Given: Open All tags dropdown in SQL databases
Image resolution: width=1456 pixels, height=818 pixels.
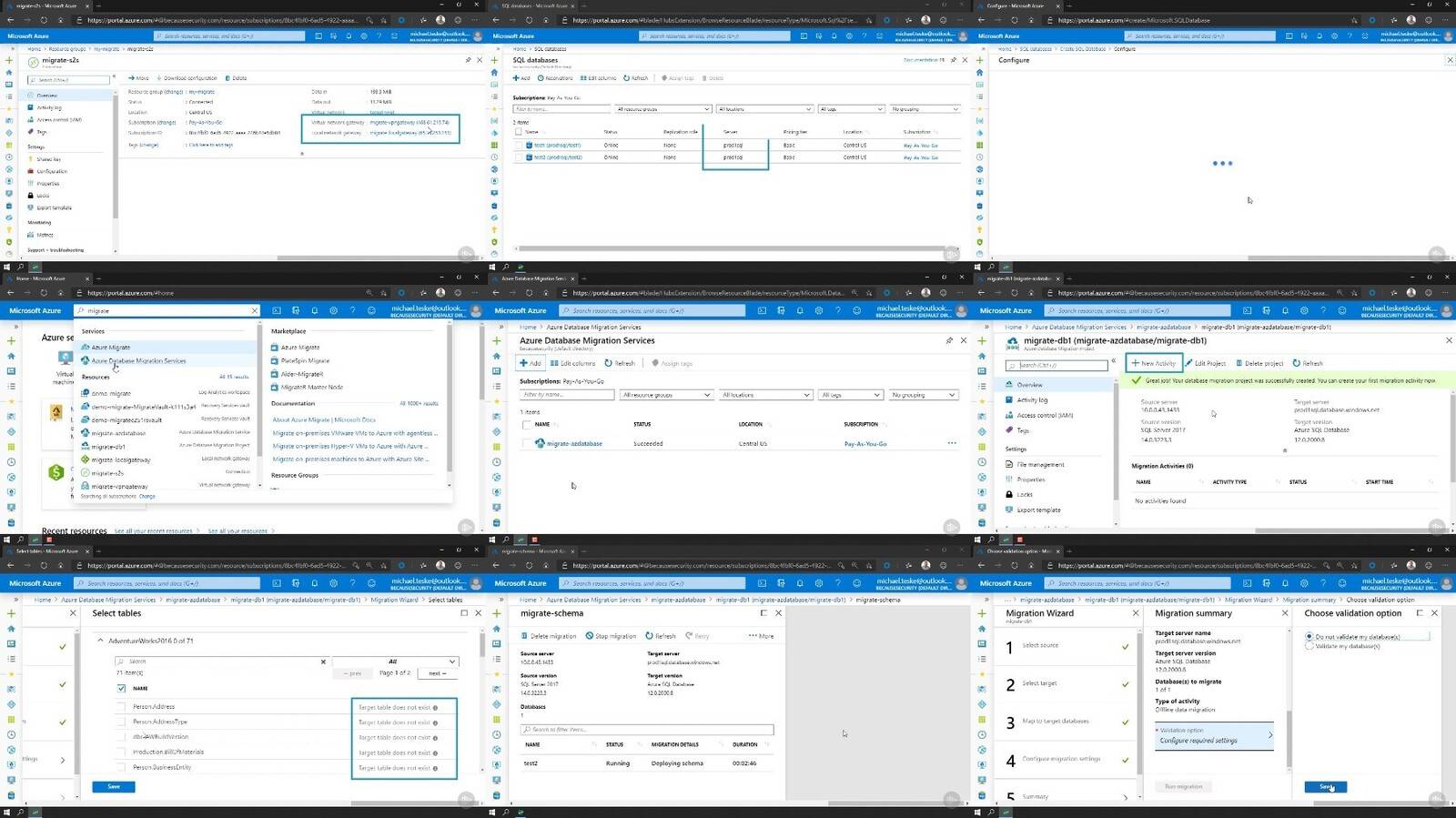Looking at the screenshot, I should coord(851,109).
